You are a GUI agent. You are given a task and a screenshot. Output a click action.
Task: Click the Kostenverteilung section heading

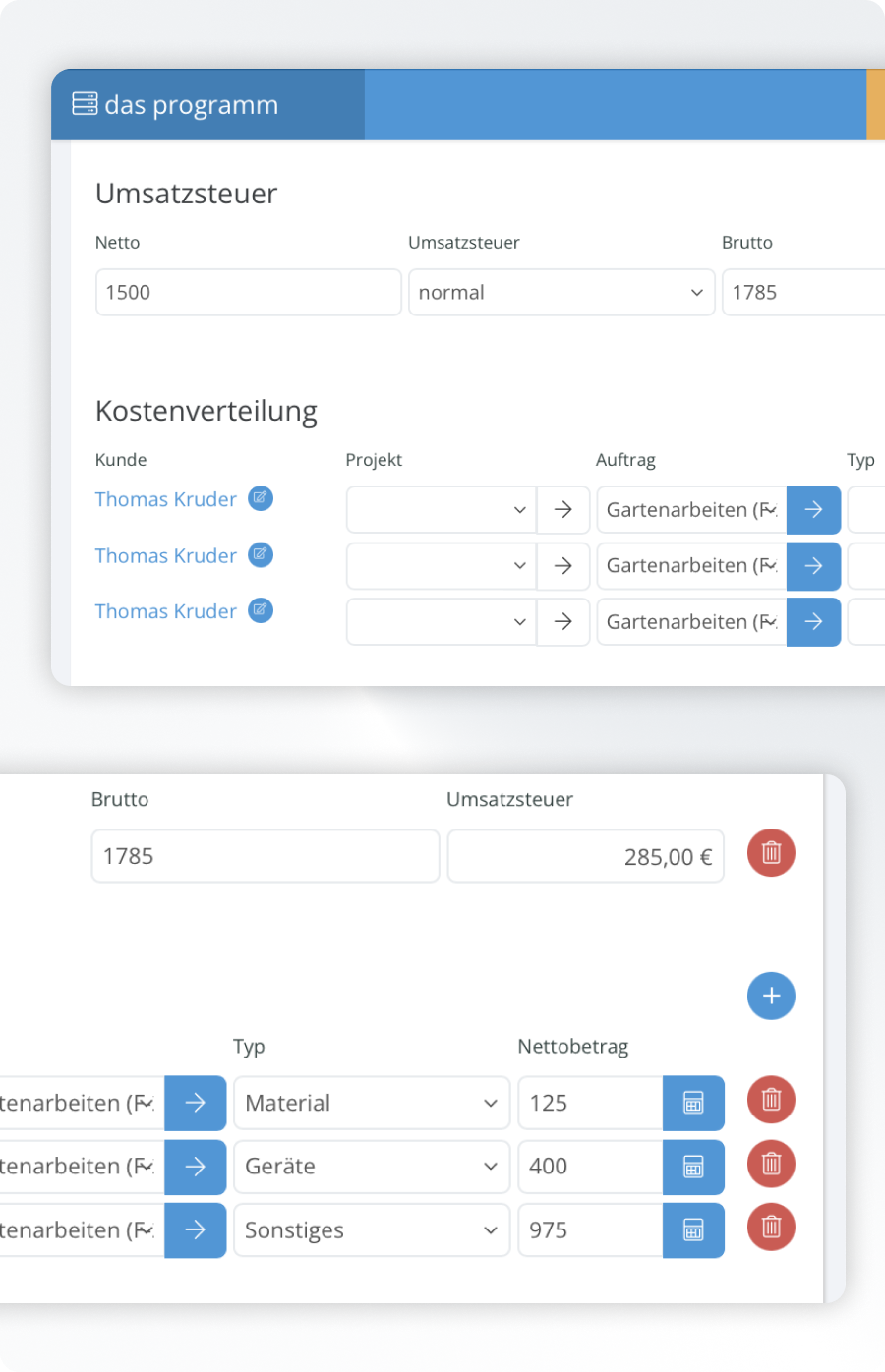[206, 411]
